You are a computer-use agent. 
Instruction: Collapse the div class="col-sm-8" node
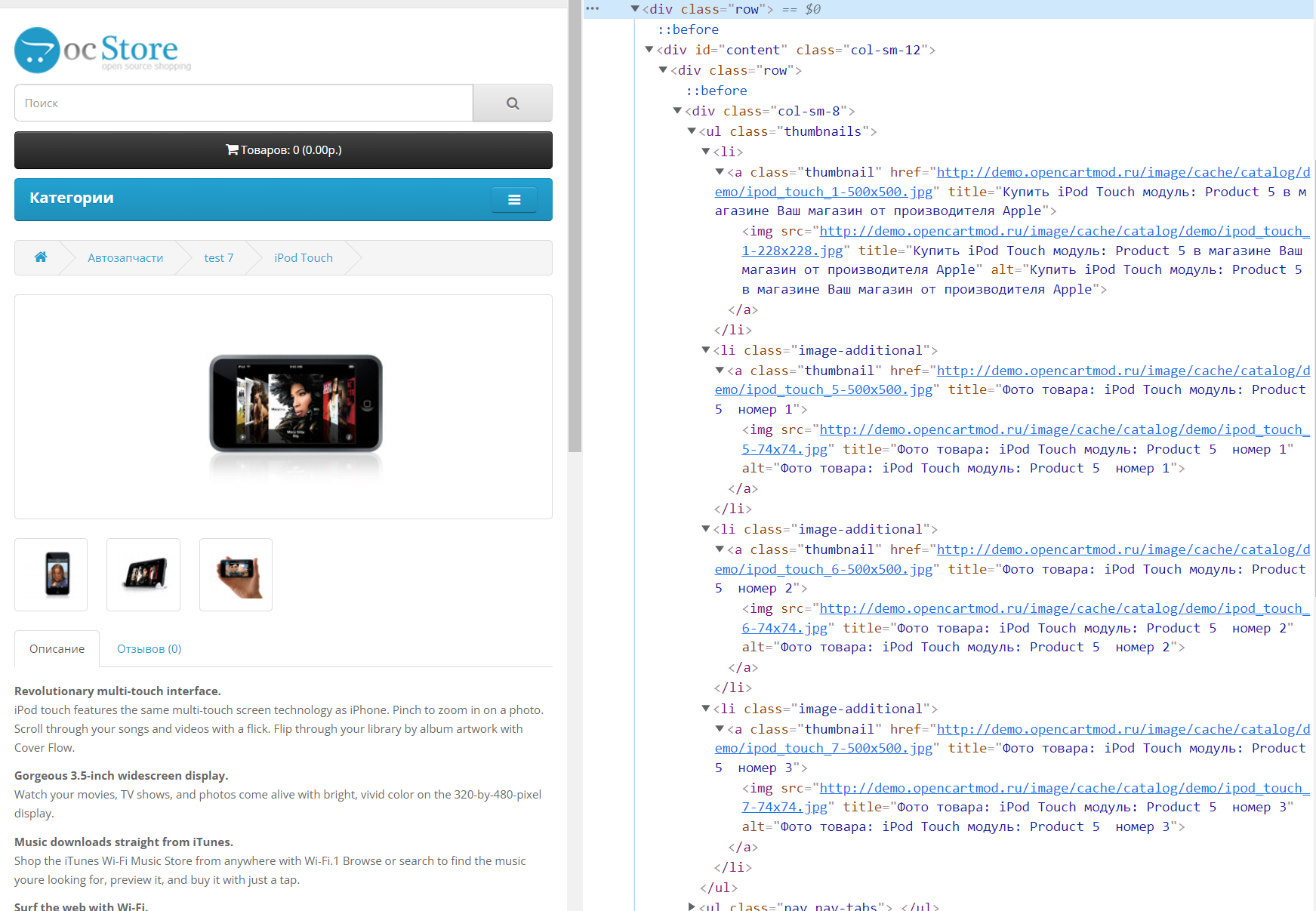tap(677, 111)
